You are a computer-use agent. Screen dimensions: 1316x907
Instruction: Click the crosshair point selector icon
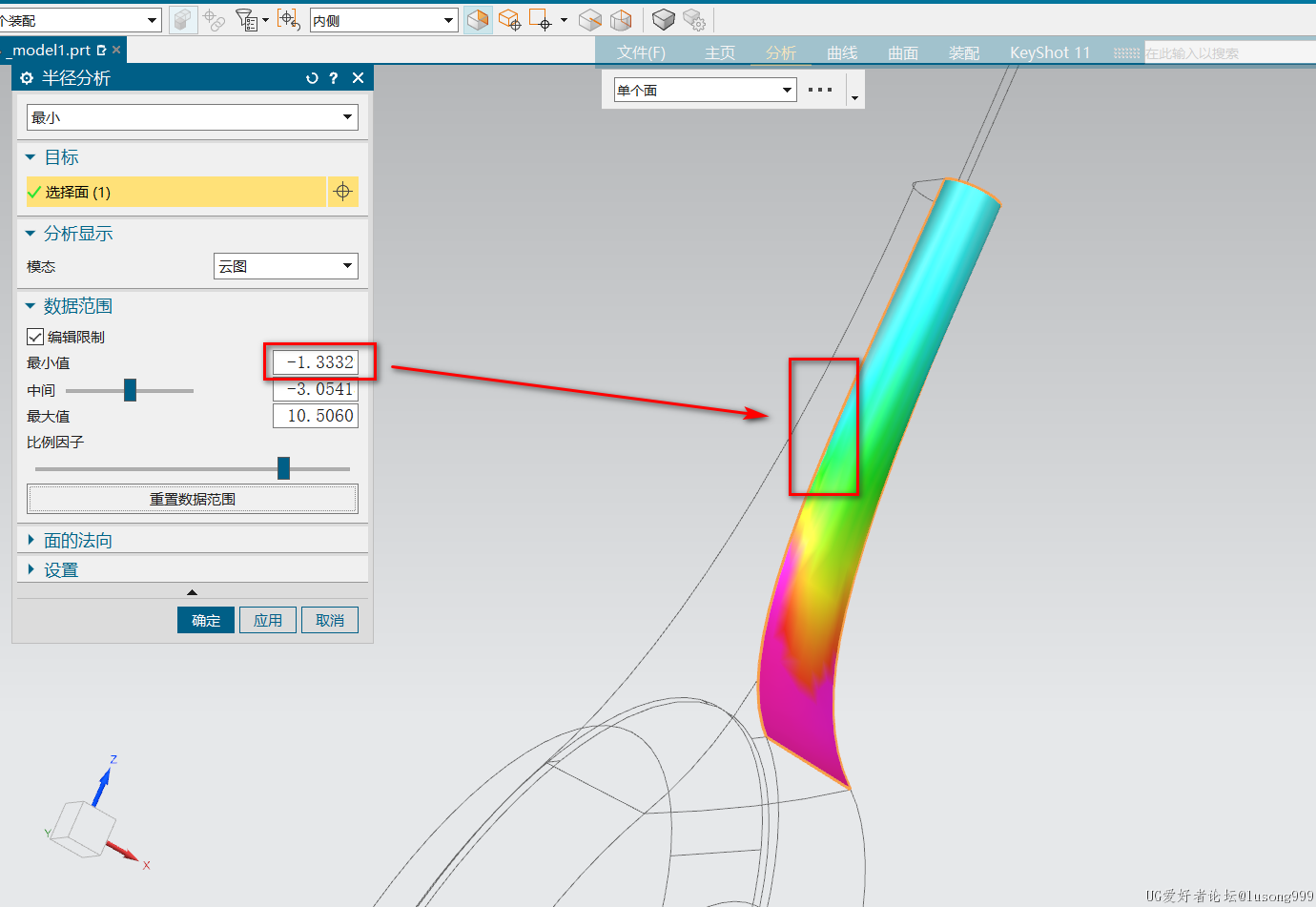343,192
